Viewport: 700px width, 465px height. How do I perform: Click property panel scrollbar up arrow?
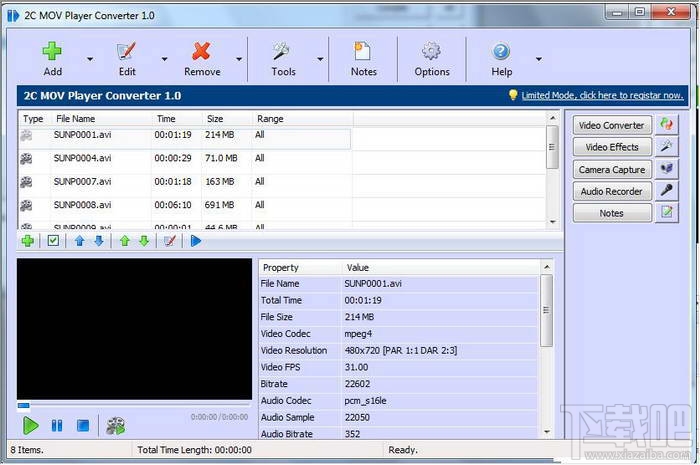click(546, 267)
